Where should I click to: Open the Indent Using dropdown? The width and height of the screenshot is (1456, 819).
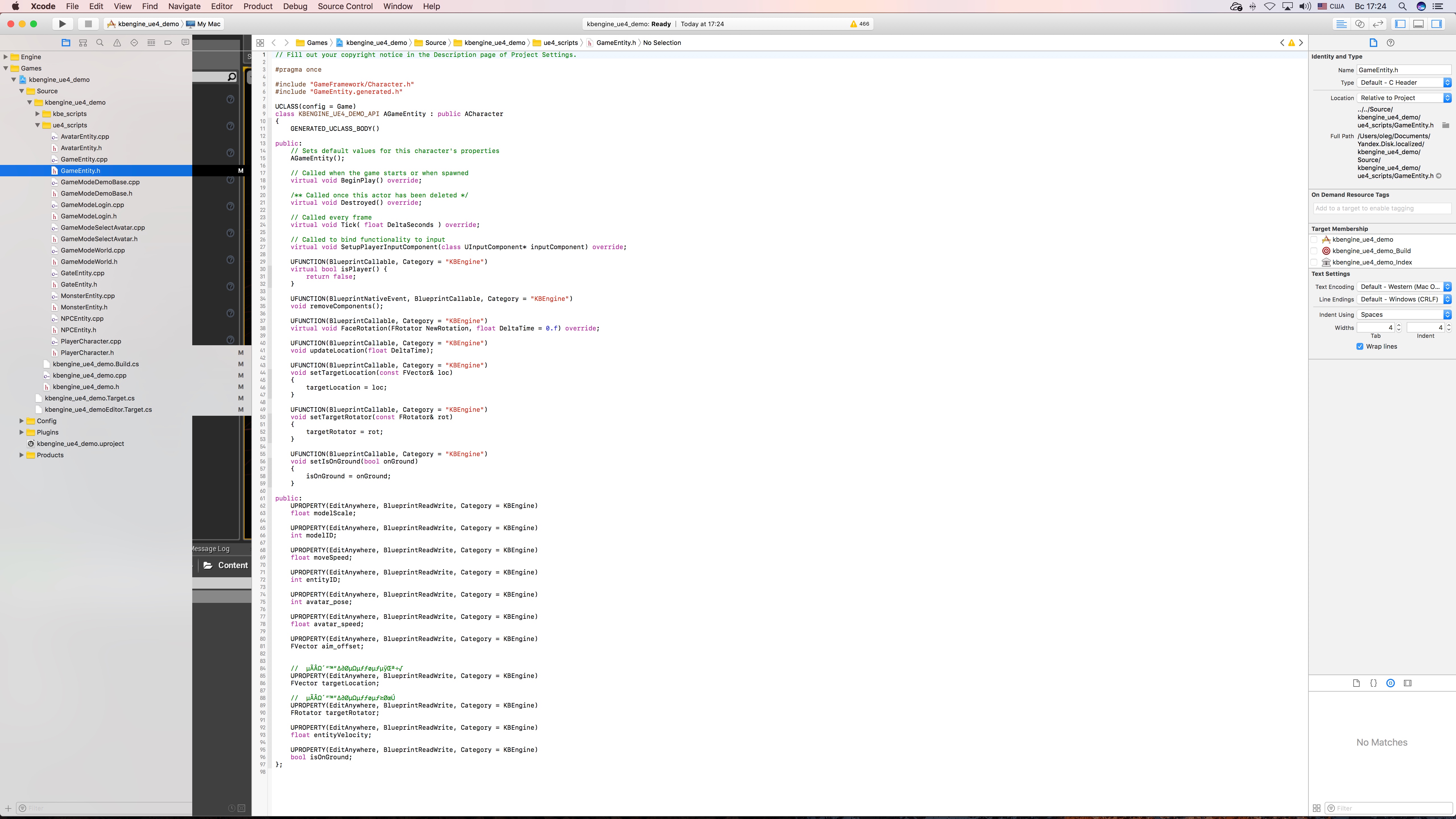(x=1404, y=315)
